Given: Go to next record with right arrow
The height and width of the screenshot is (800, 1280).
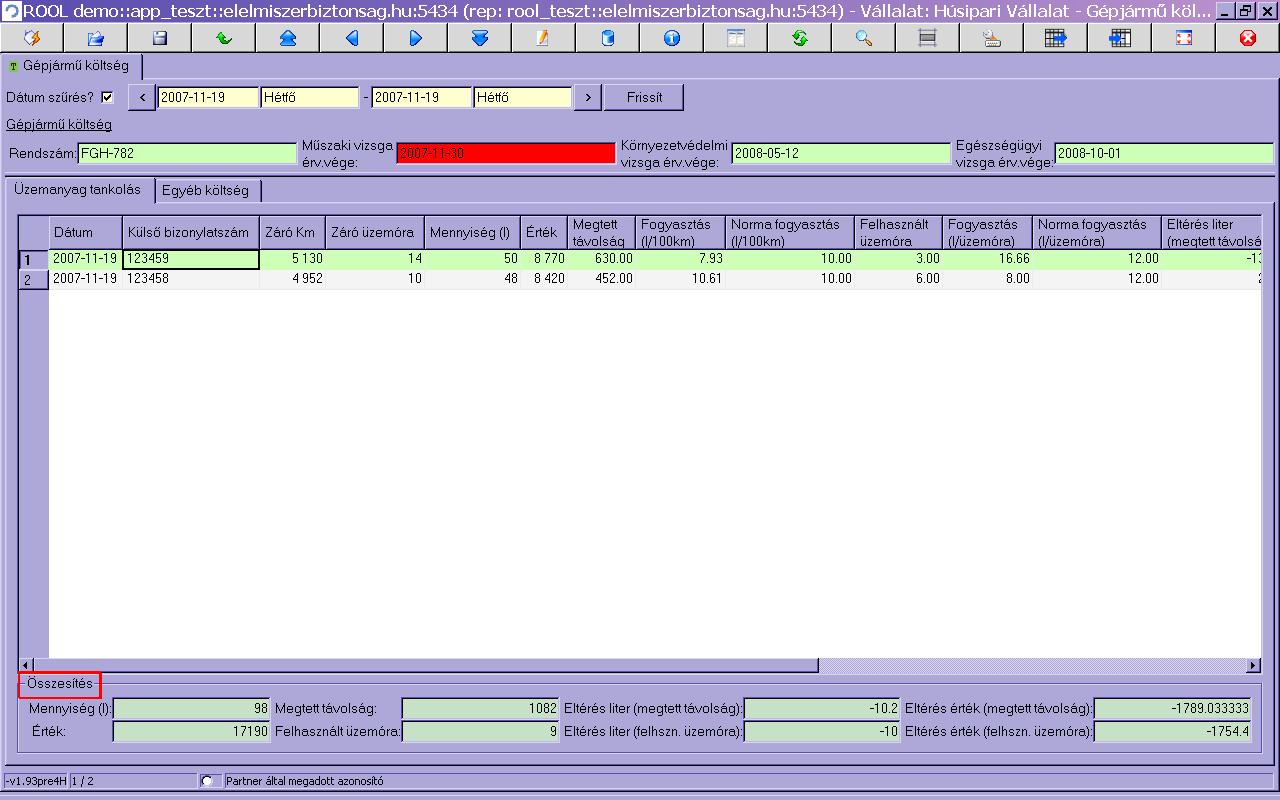Looking at the screenshot, I should click(x=416, y=38).
